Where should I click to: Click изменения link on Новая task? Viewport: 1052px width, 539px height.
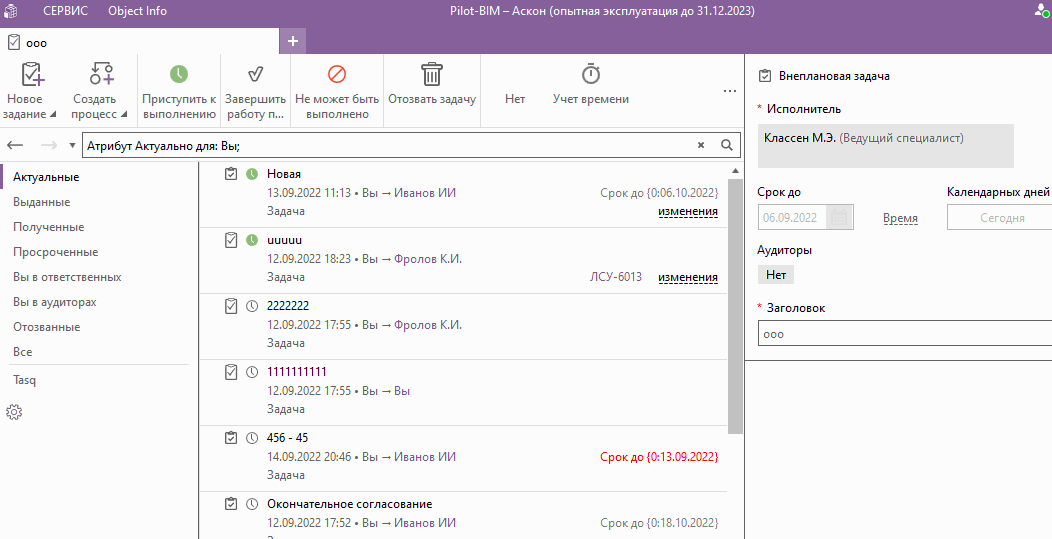coord(687,211)
